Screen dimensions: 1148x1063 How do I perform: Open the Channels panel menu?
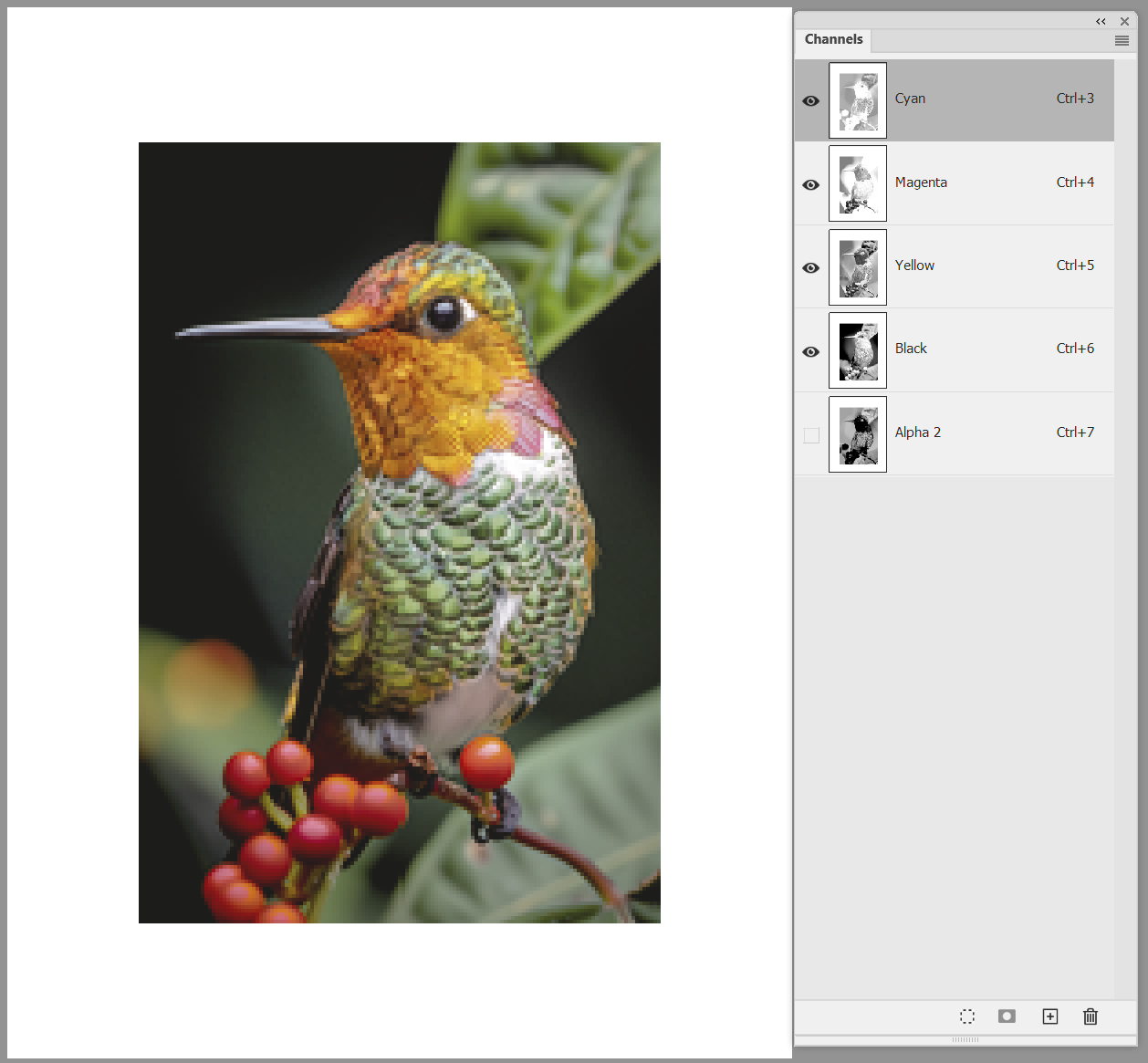point(1122,40)
